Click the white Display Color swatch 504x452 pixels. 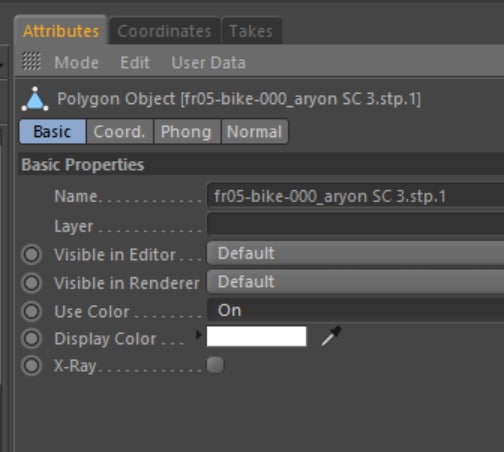[256, 336]
